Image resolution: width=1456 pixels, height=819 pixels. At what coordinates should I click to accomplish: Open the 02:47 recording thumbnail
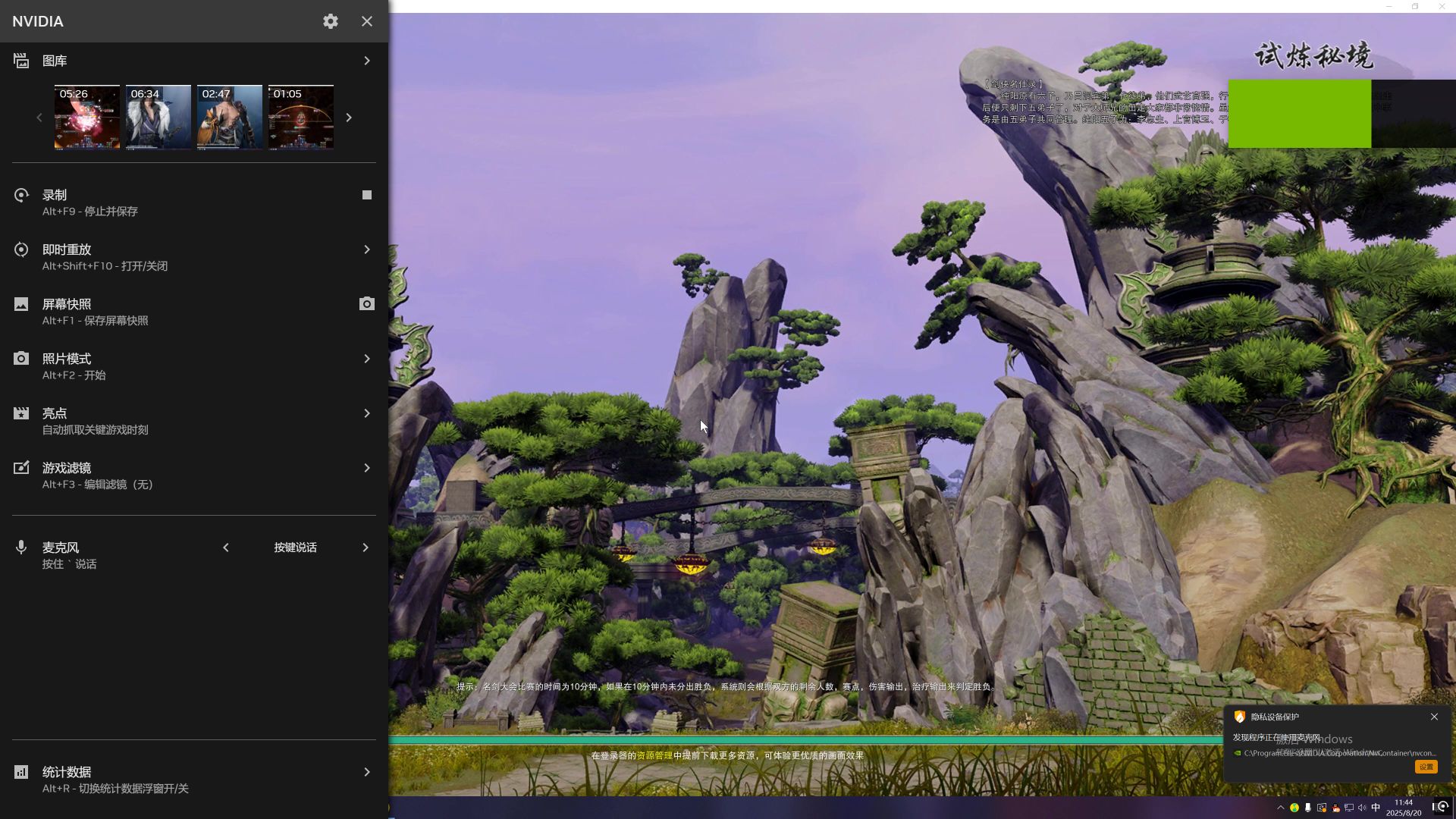230,117
